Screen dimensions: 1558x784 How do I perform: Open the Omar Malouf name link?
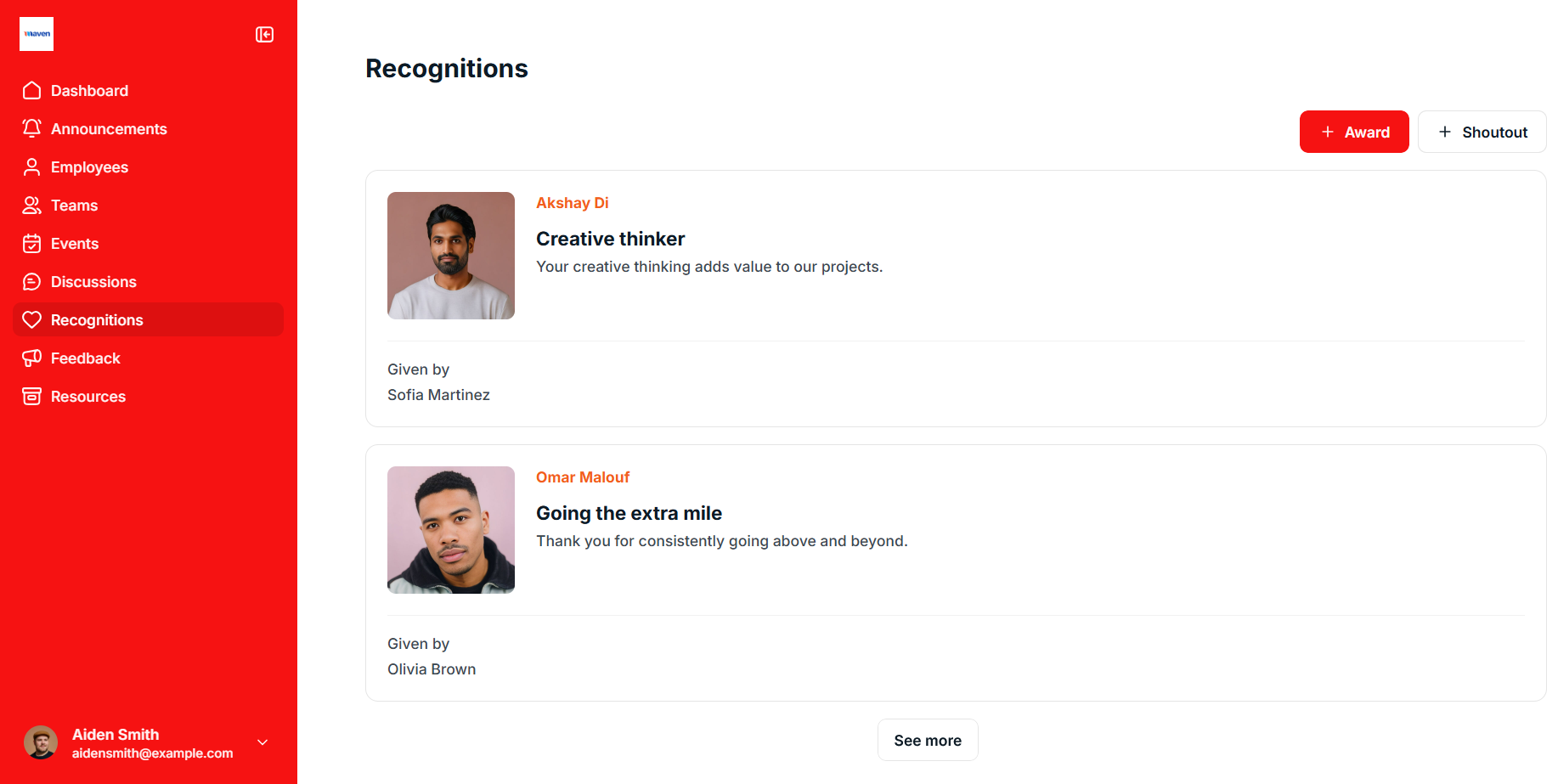(x=582, y=477)
